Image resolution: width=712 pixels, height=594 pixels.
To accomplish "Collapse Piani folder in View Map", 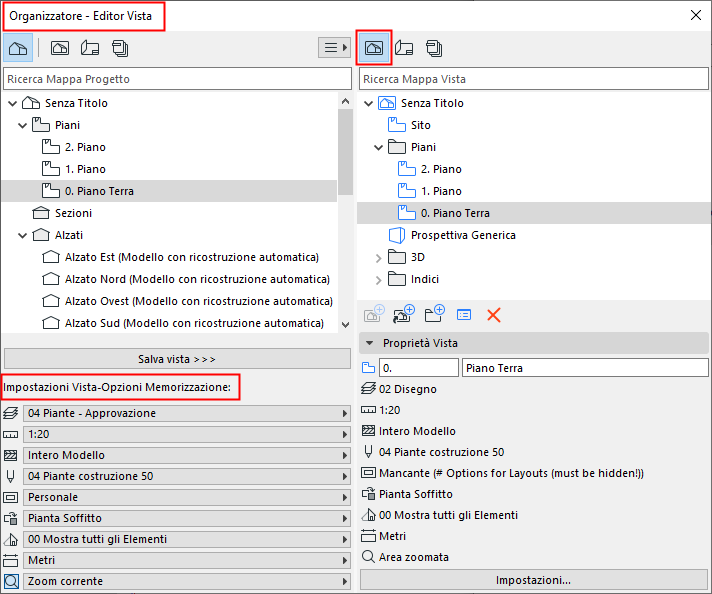I will click(378, 147).
